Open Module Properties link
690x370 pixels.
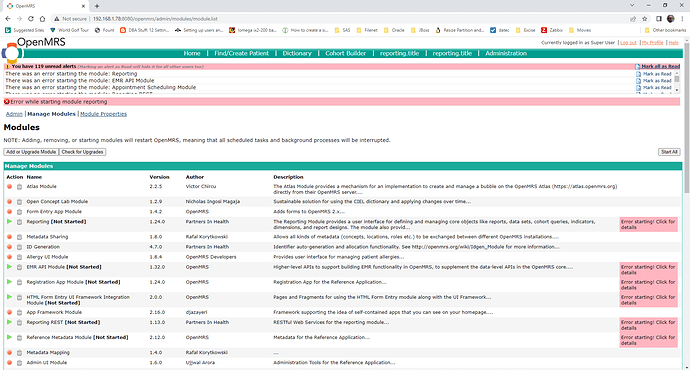click(103, 114)
